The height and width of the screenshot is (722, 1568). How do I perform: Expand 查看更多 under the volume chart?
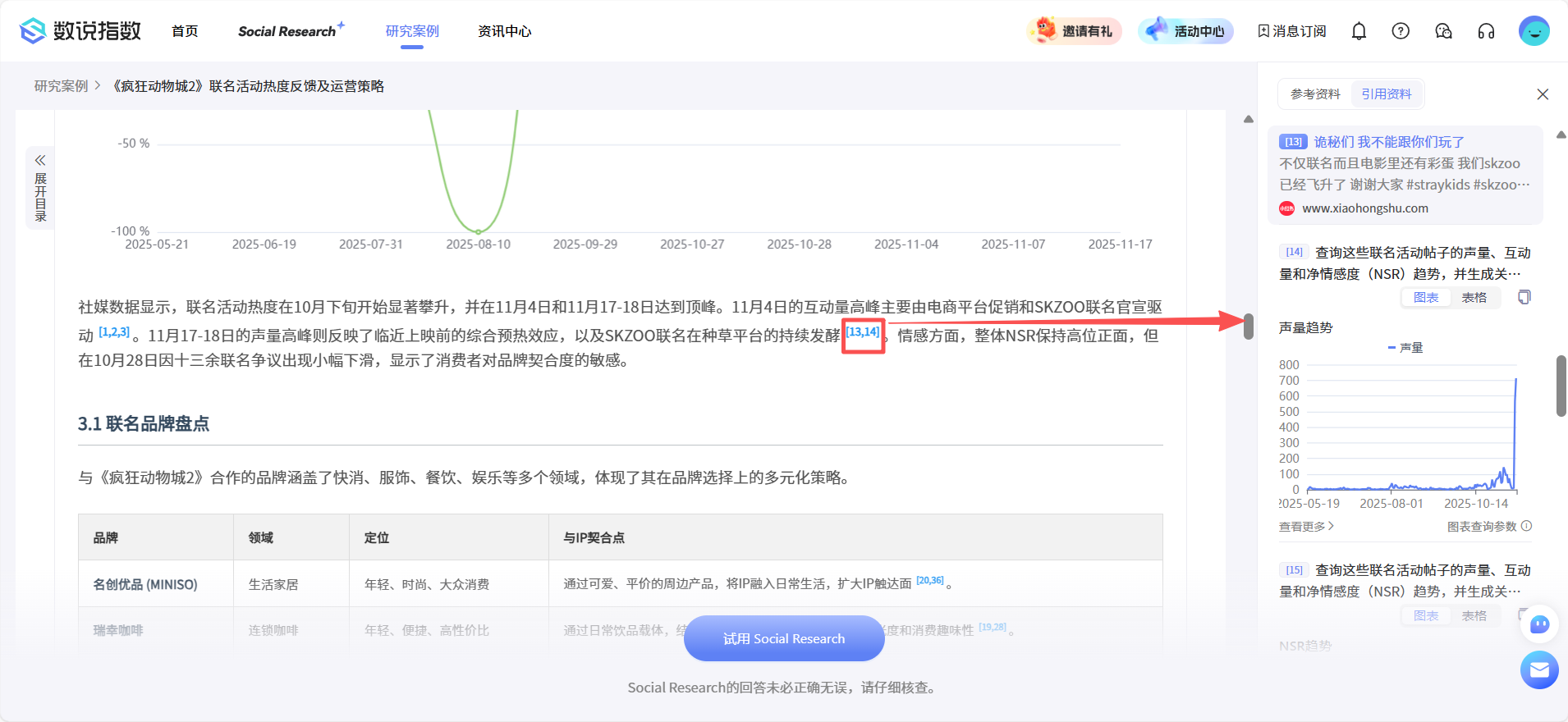[1306, 527]
